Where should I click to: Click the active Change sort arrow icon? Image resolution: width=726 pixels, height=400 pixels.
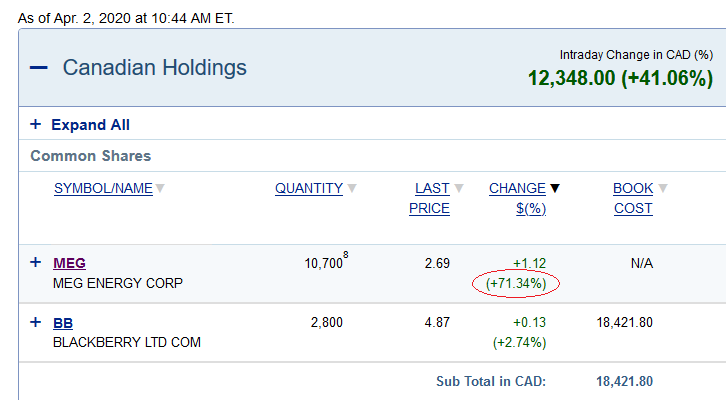tap(555, 188)
